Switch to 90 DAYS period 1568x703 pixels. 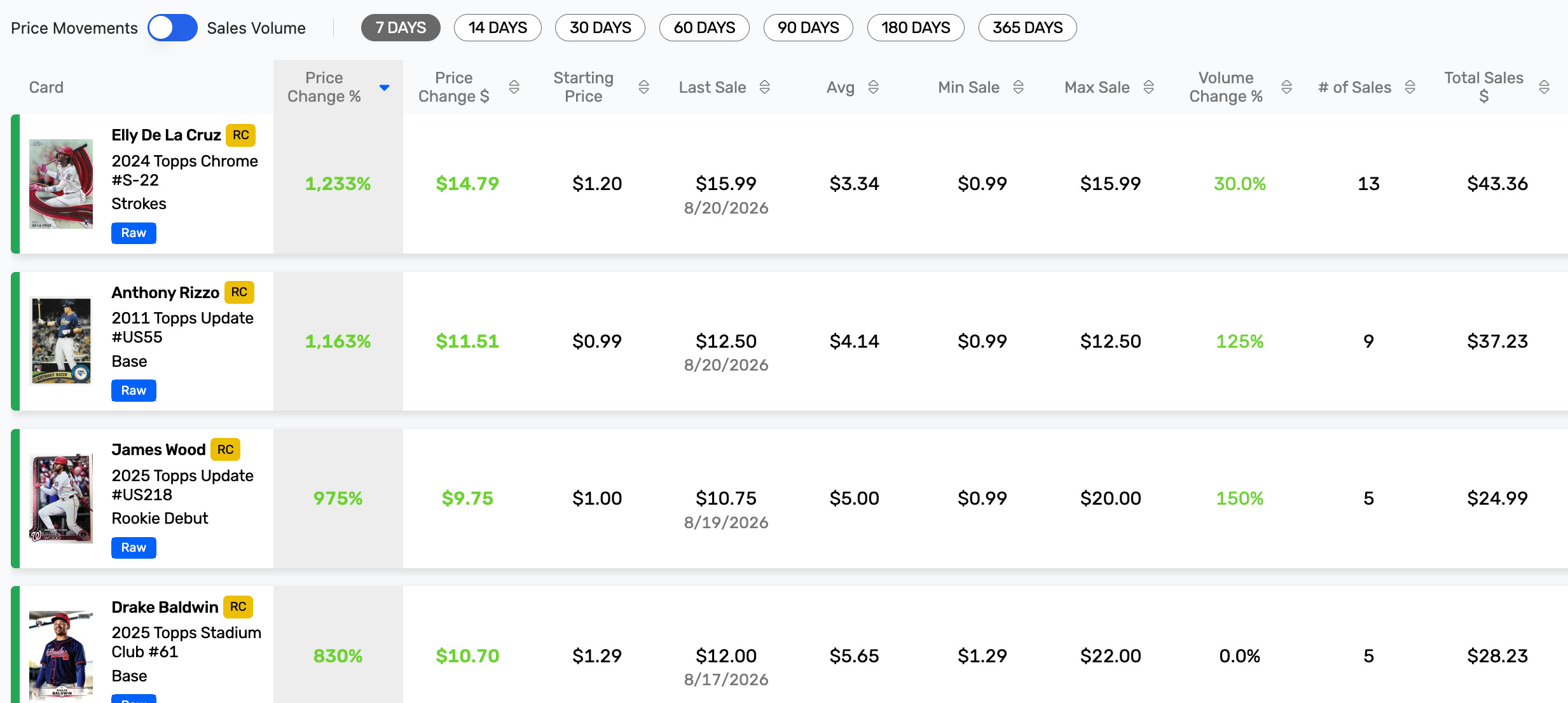(808, 28)
